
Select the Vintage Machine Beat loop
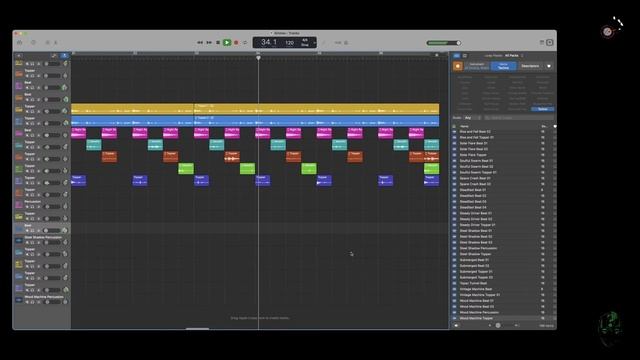point(476,289)
